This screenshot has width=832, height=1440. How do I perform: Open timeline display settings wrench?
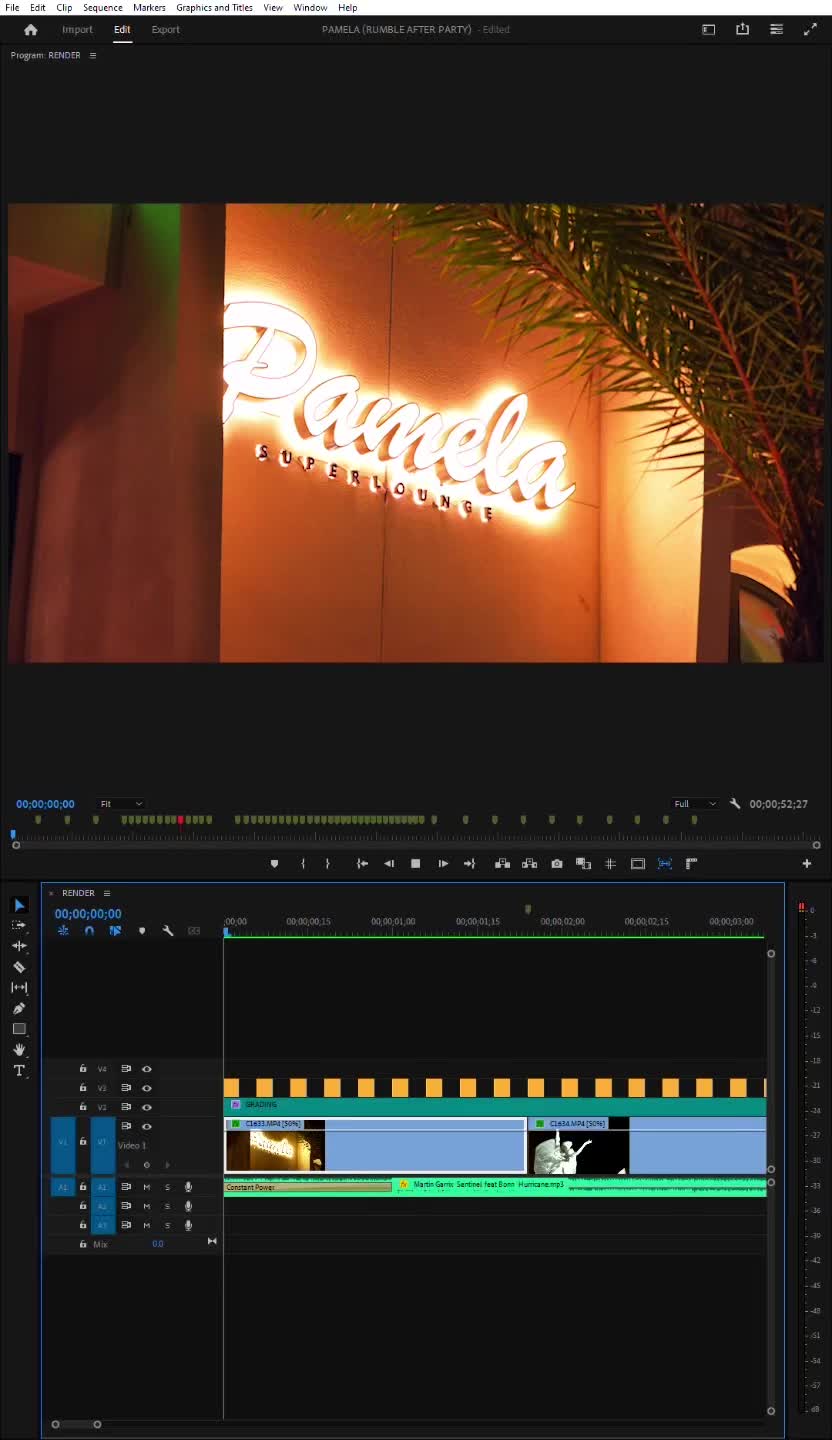tap(168, 931)
